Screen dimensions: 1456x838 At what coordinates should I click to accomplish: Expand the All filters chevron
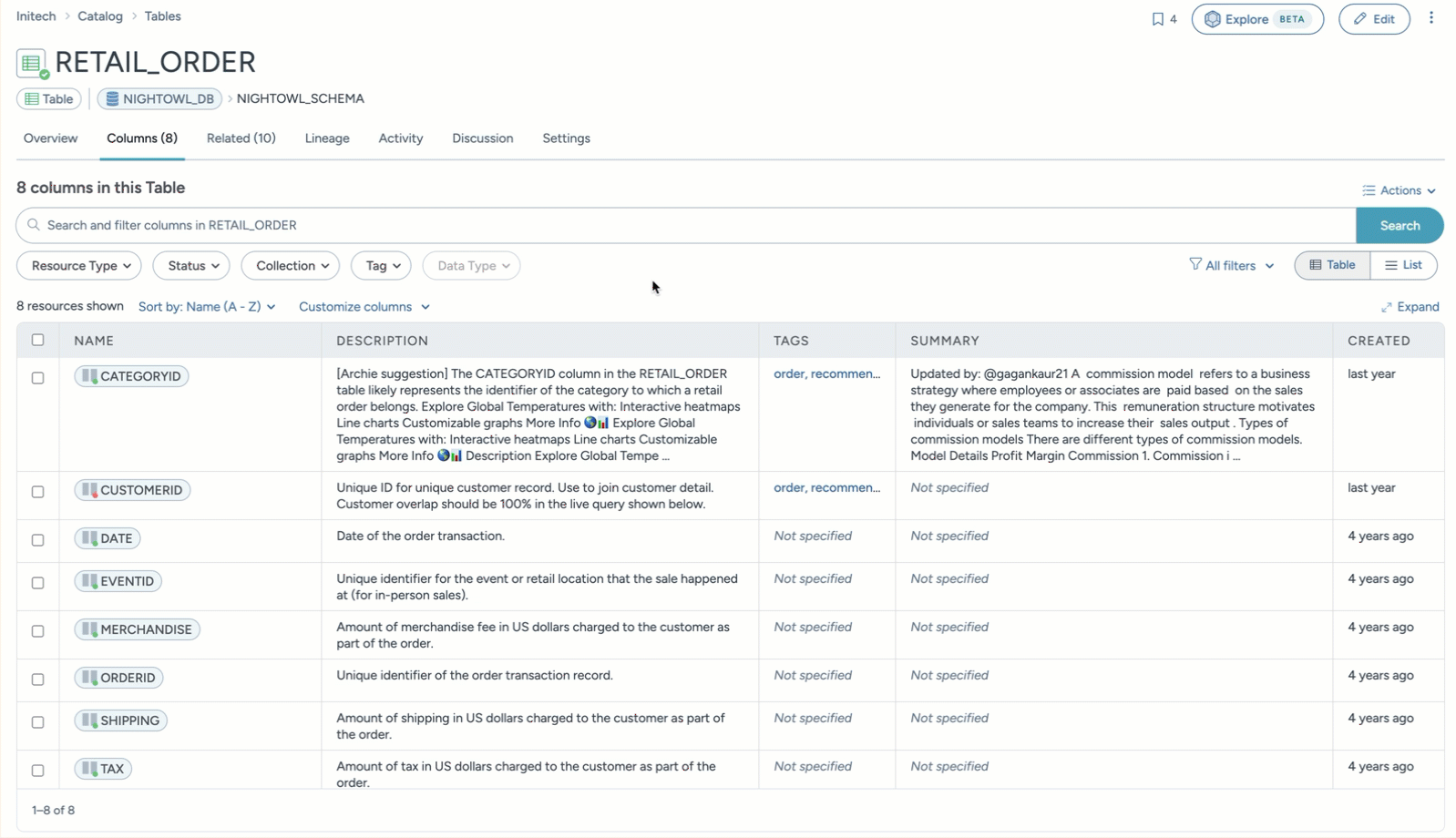tap(1269, 266)
